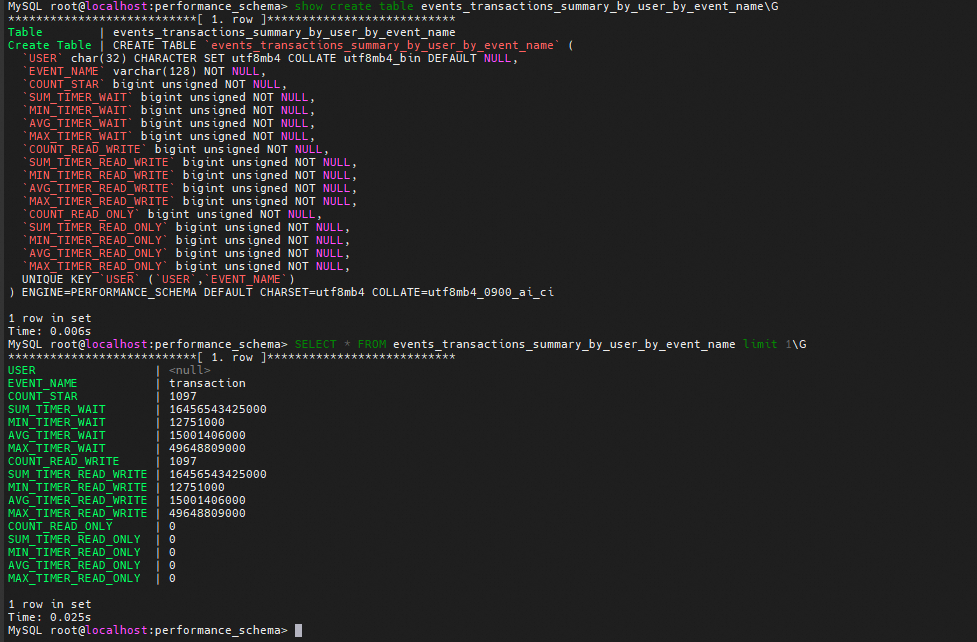Image resolution: width=977 pixels, height=642 pixels.
Task: Click the AVG_TIMER_READ_ONLY result label
Action: tap(74, 565)
